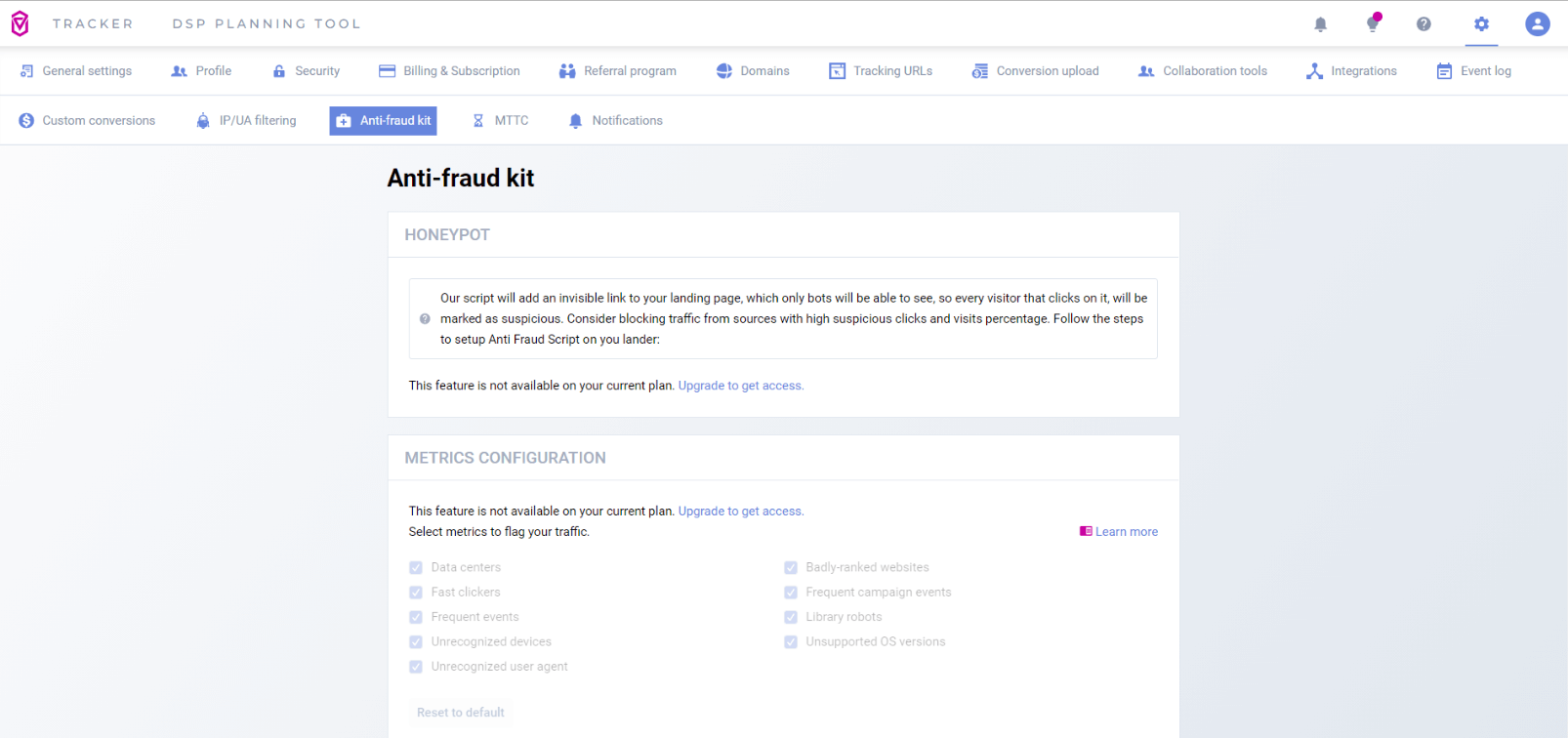1568x738 pixels.
Task: Click the Anti-fraud kit page heading
Action: pos(461,178)
